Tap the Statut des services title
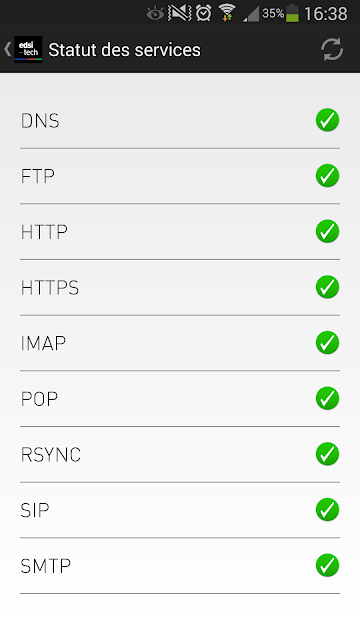Viewport: 360px width, 640px height. (124, 50)
